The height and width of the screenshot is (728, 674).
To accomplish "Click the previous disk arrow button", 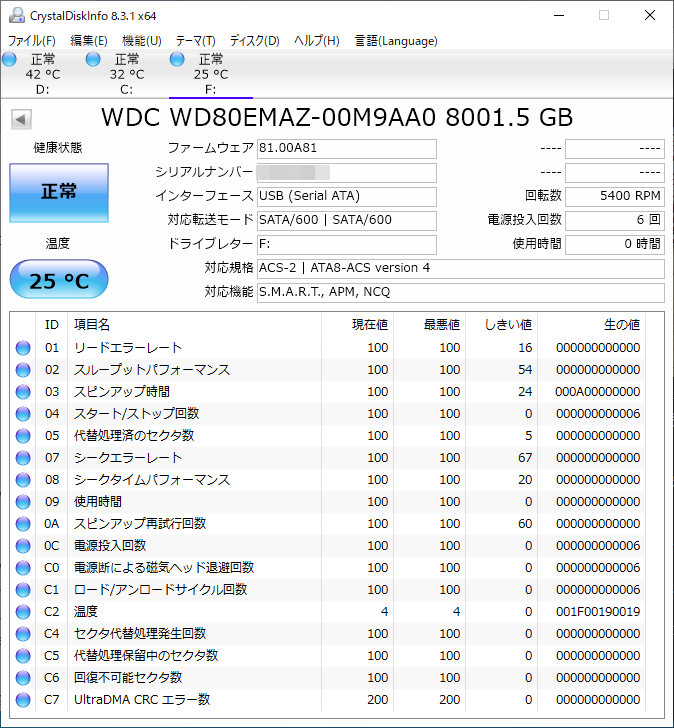I will click(21, 119).
